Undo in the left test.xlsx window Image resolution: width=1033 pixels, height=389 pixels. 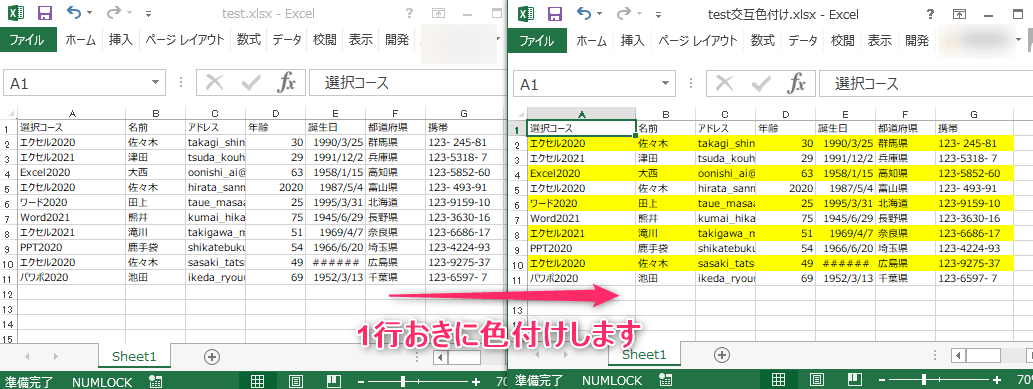point(74,13)
